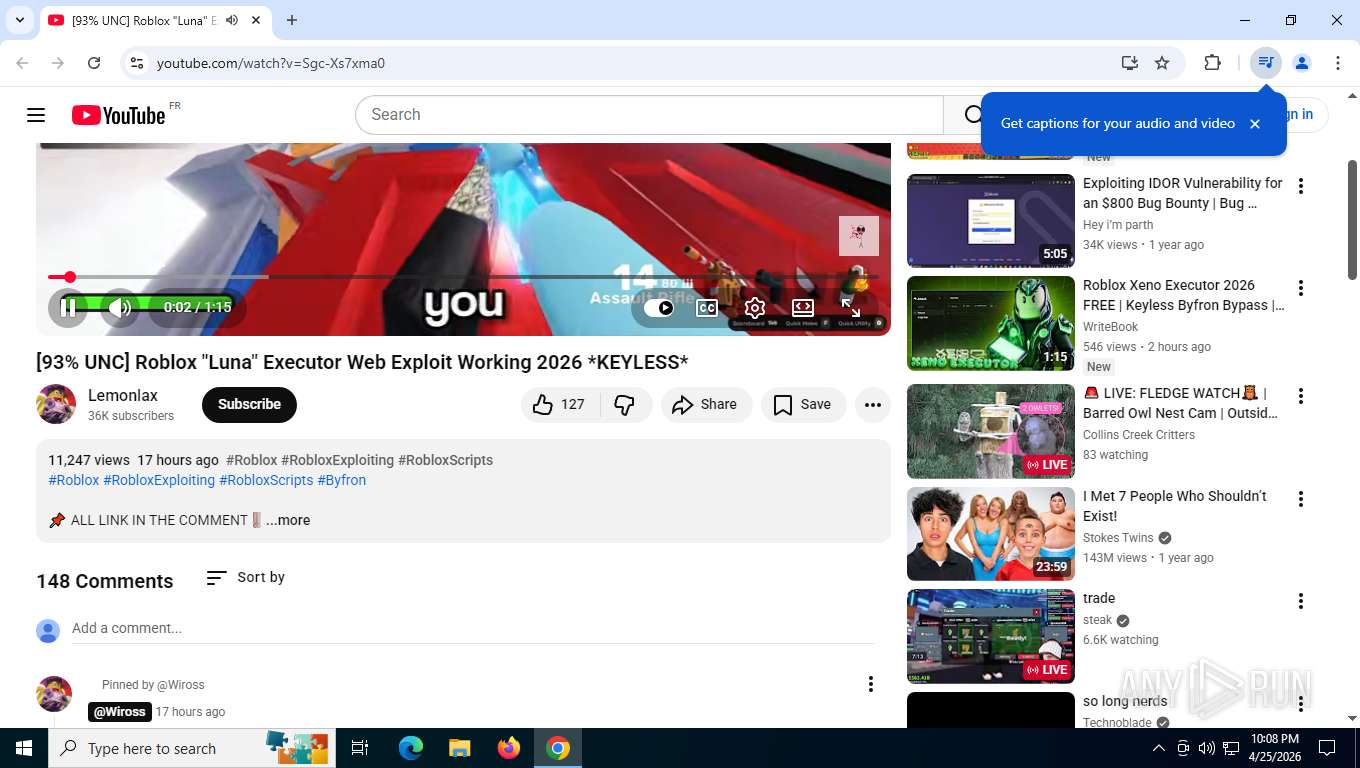Image resolution: width=1360 pixels, height=768 pixels.
Task: Open Chrome three-dot menu
Action: [1338, 63]
